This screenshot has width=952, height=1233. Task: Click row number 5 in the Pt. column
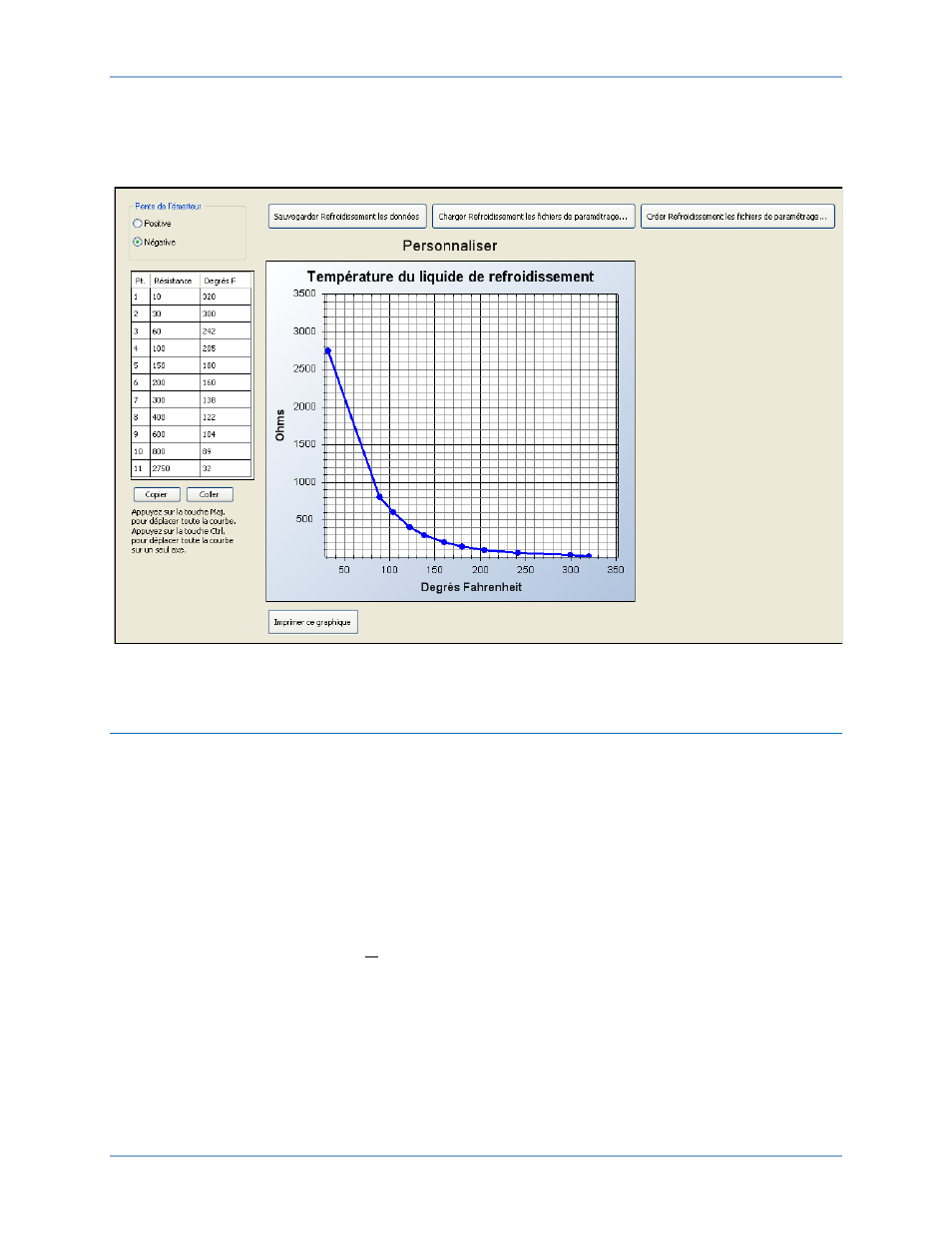click(141, 365)
